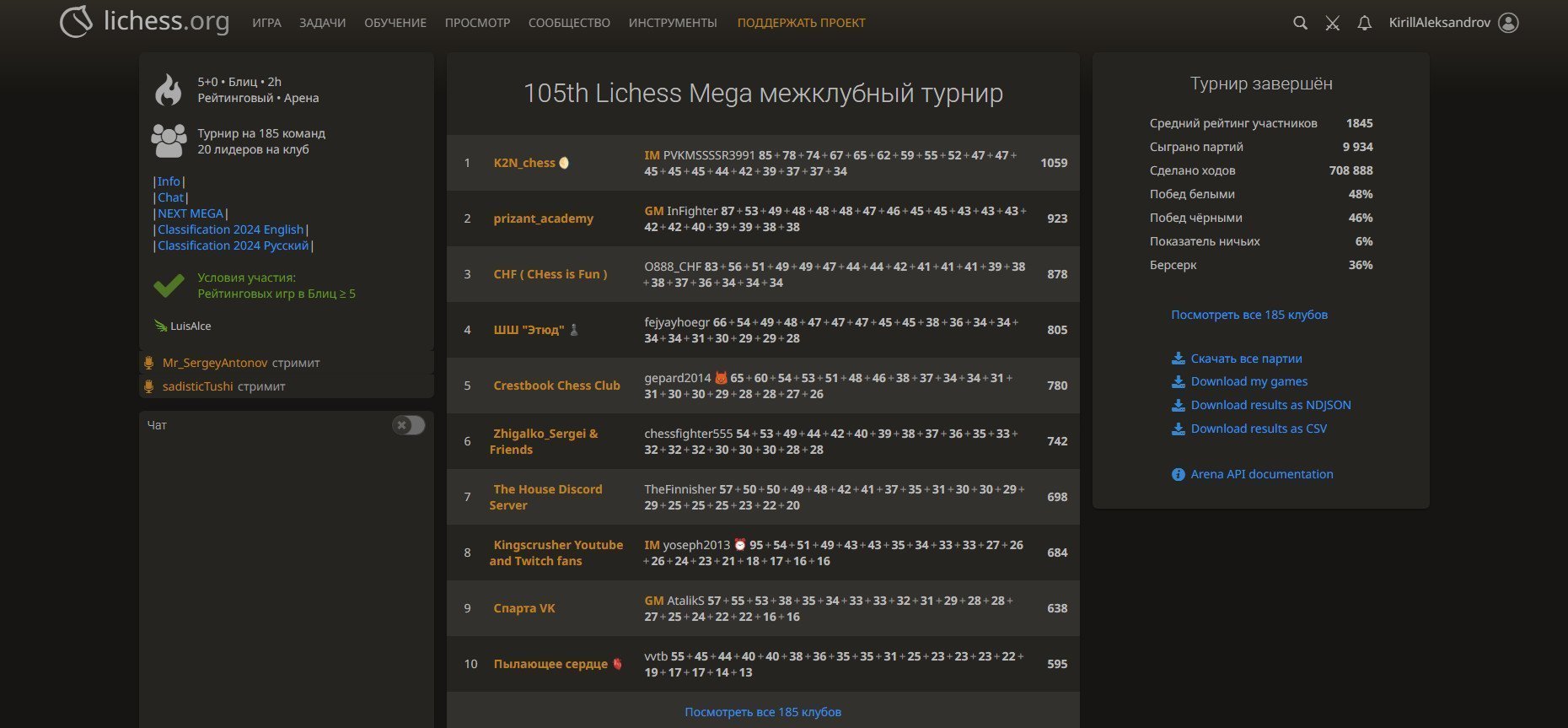Open the prizant_academy team

point(544,218)
